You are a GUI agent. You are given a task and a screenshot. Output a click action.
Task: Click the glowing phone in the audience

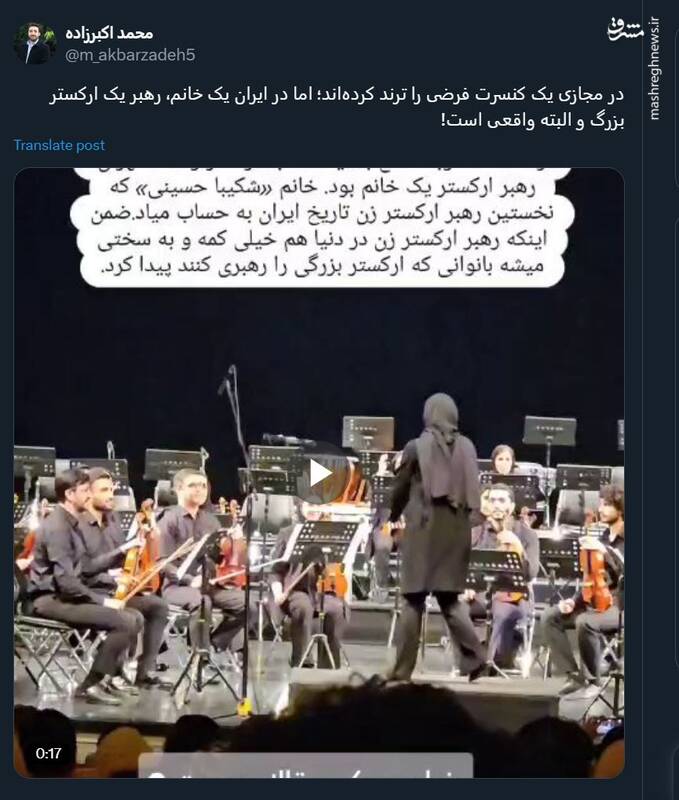[x=606, y=727]
